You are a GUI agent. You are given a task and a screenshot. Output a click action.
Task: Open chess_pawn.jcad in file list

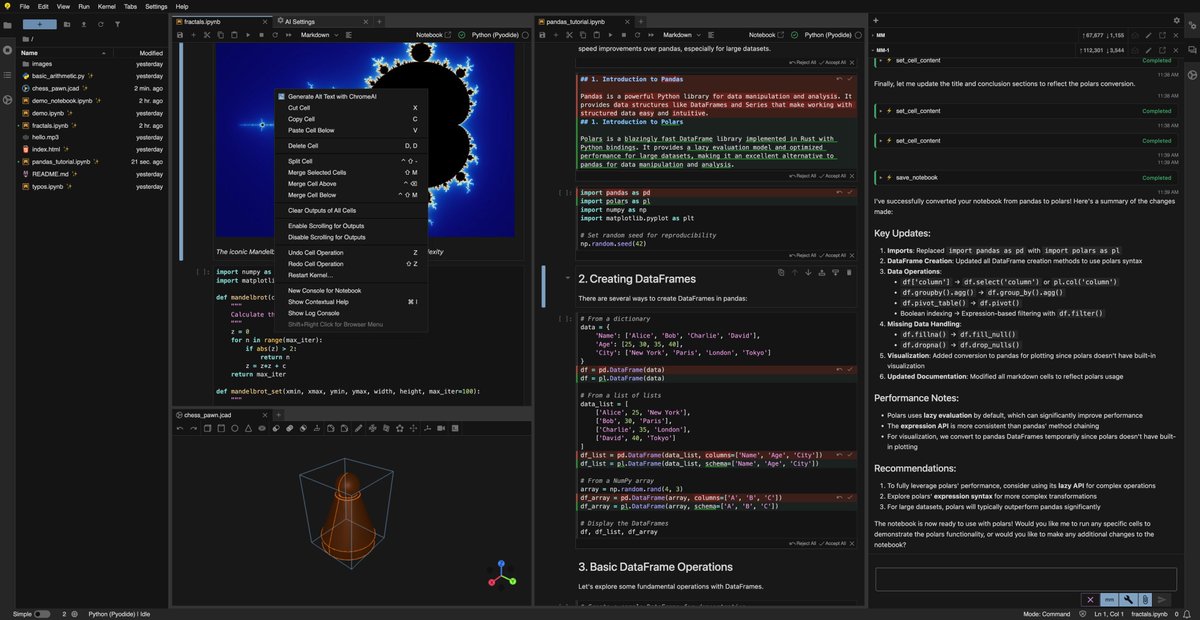pos(92,87)
